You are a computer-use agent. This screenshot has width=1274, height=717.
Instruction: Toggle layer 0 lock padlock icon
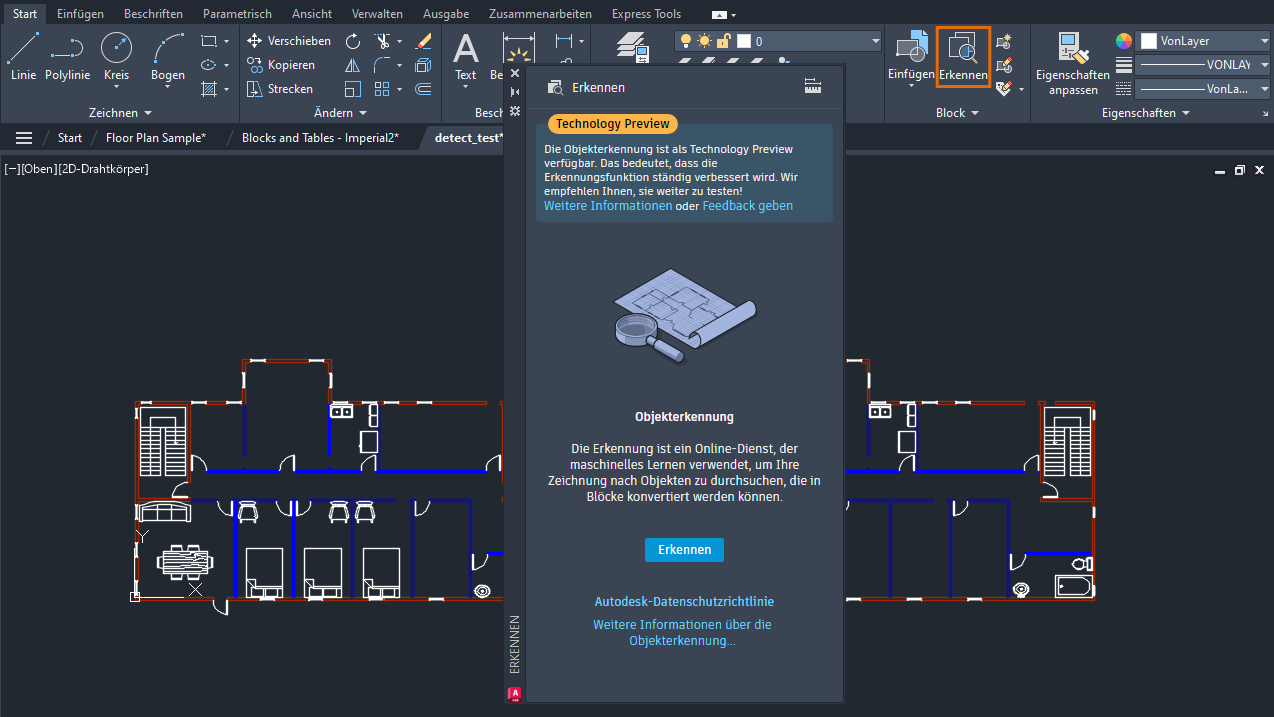click(x=724, y=41)
